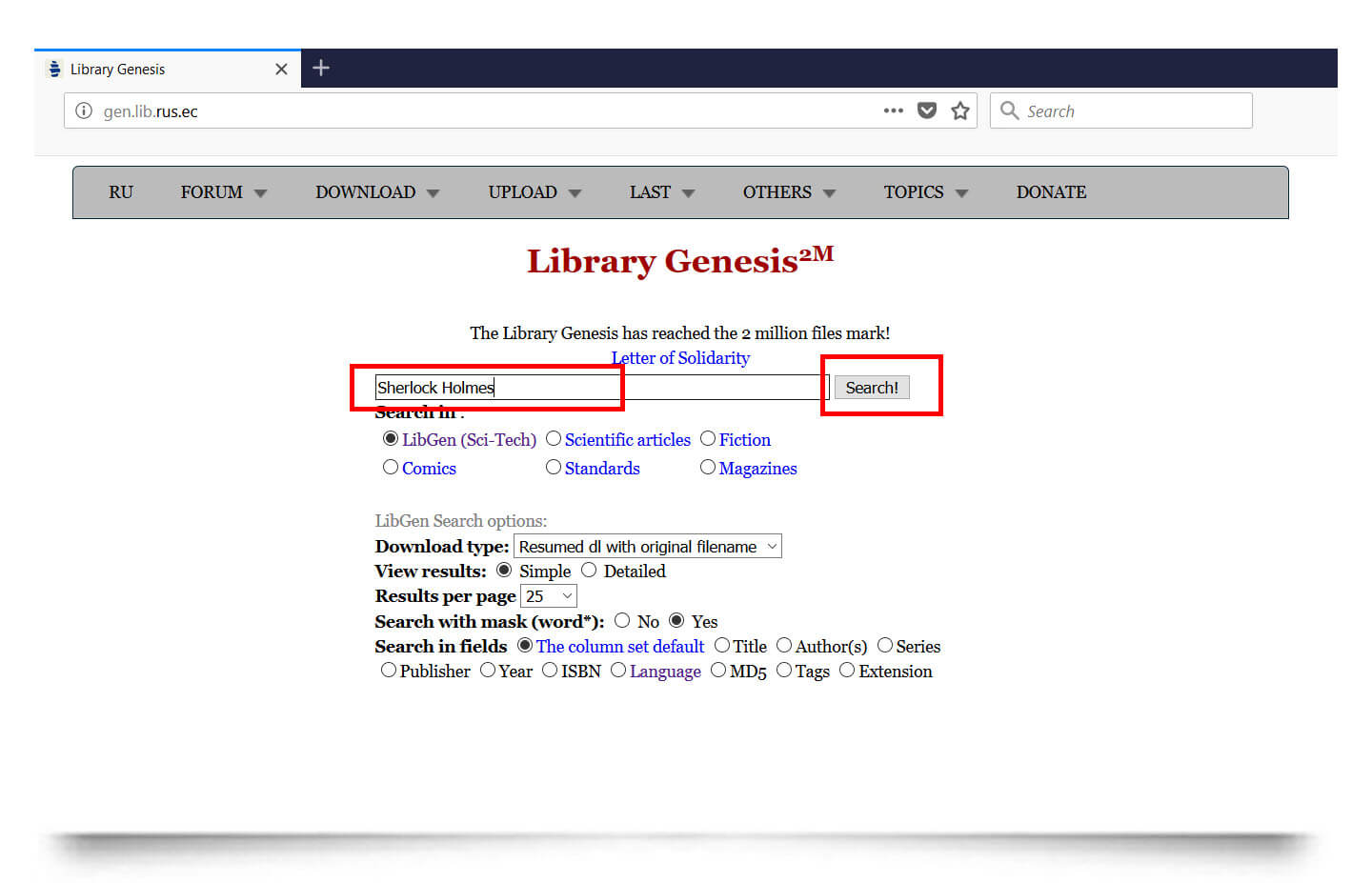
Task: Open The column set default link
Action: pos(620,647)
